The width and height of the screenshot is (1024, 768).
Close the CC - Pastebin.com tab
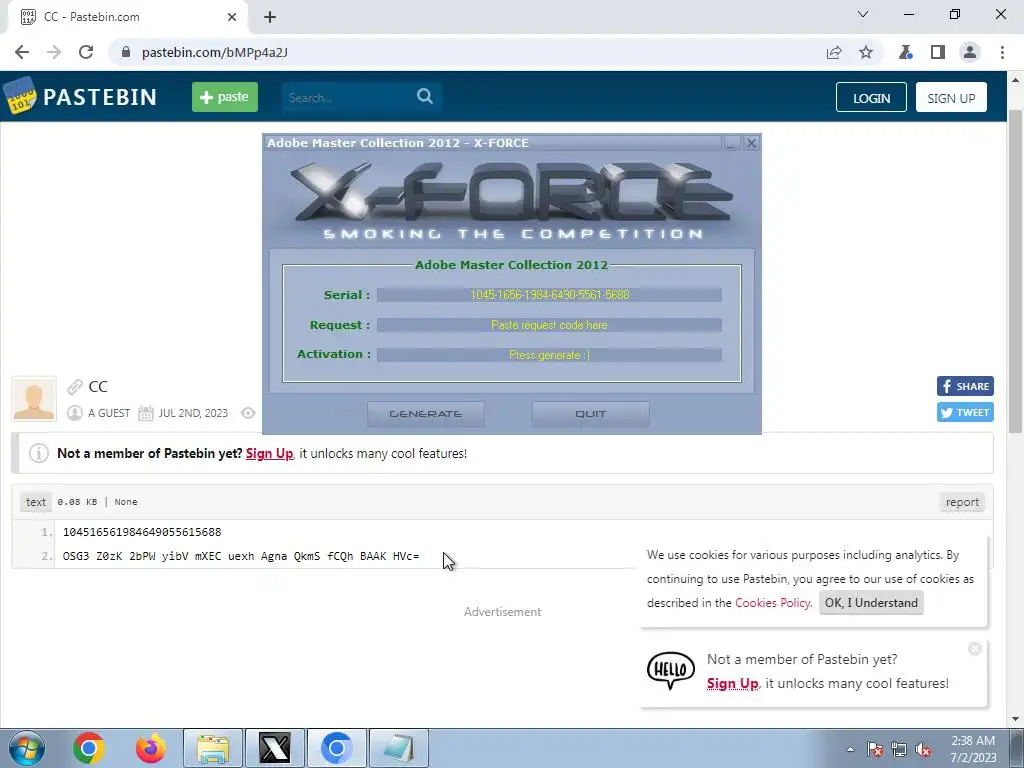point(232,17)
